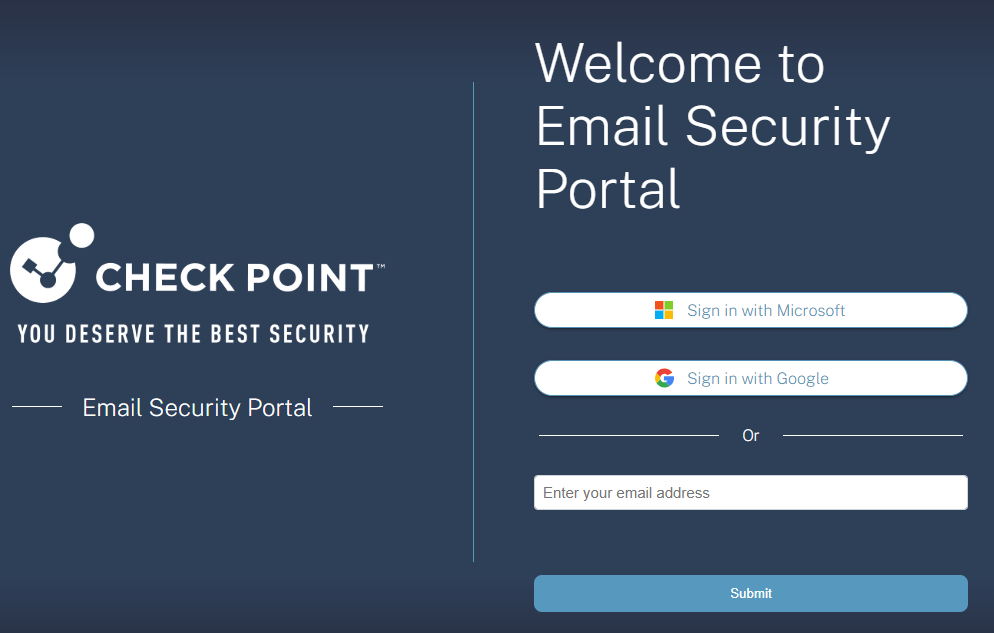994x633 pixels.
Task: Click the horizontal line right of Or
Action: 873,435
